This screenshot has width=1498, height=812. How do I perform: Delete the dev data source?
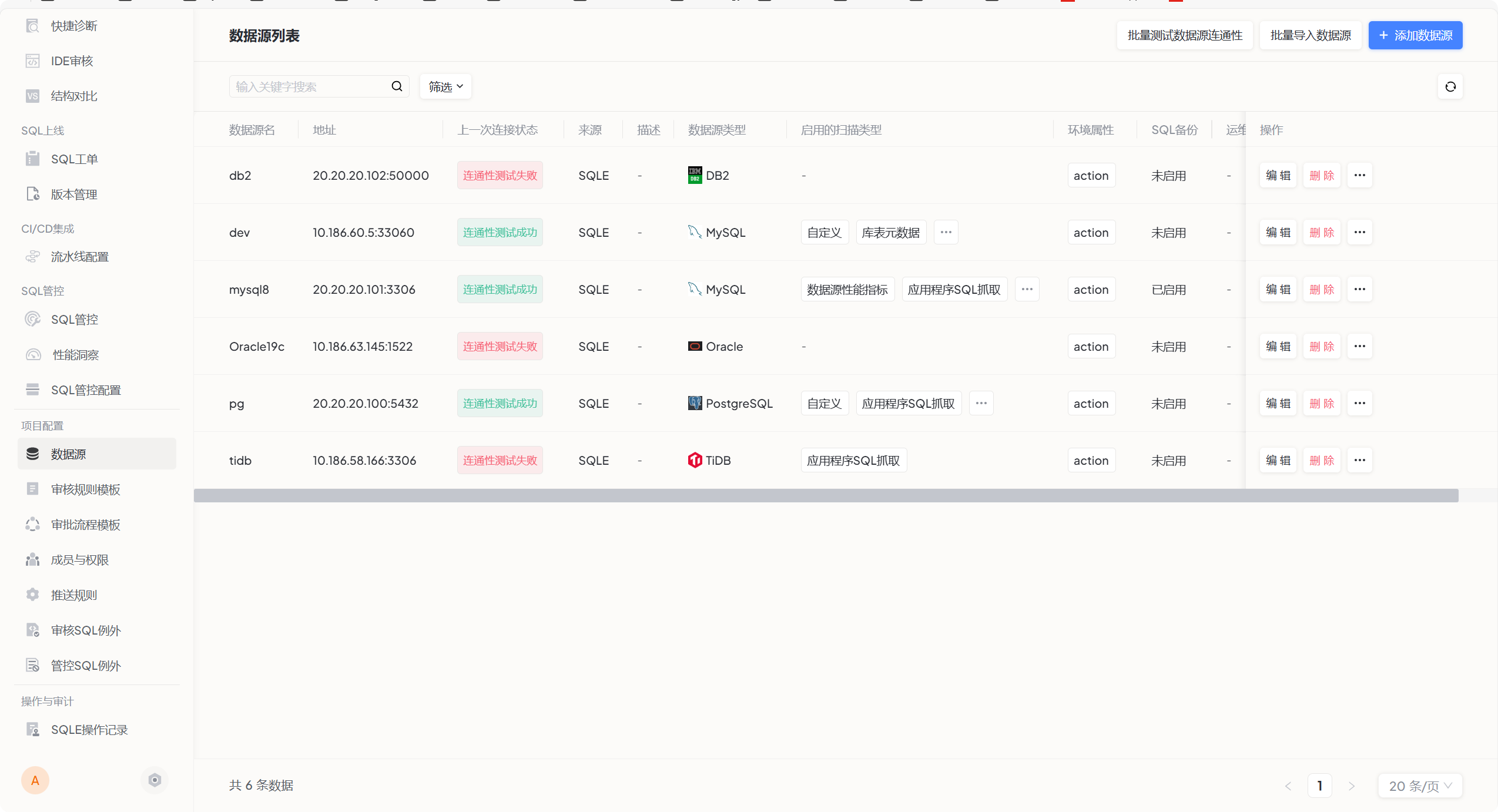click(1322, 232)
